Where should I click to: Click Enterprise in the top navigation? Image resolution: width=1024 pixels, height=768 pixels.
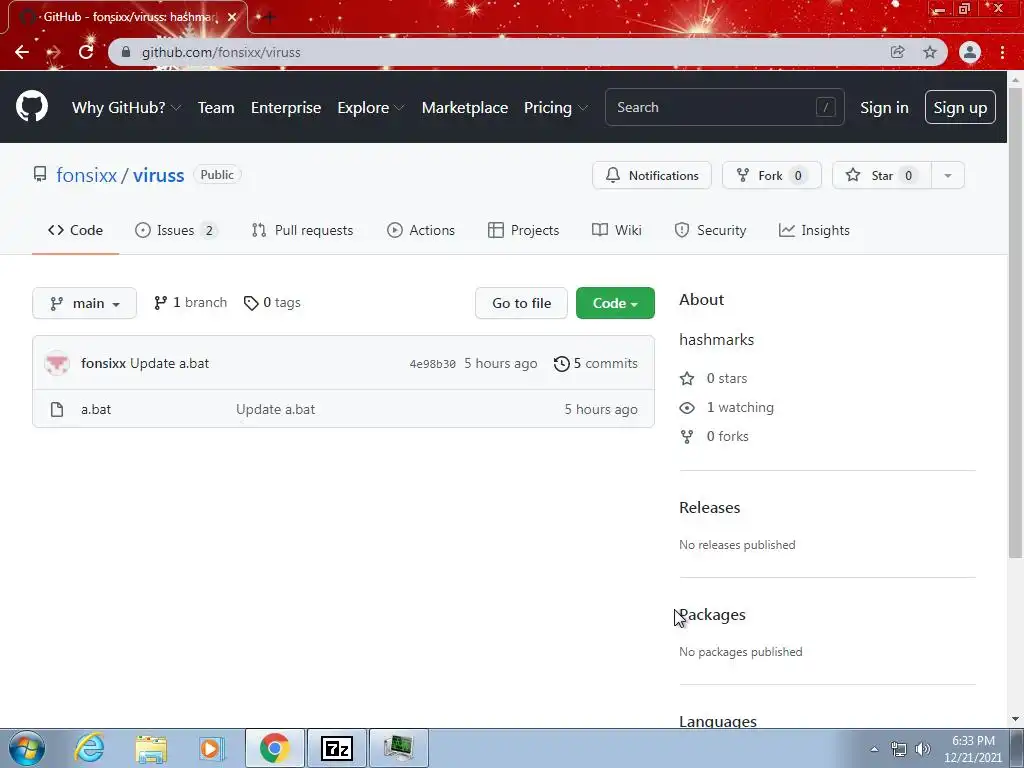(x=286, y=108)
